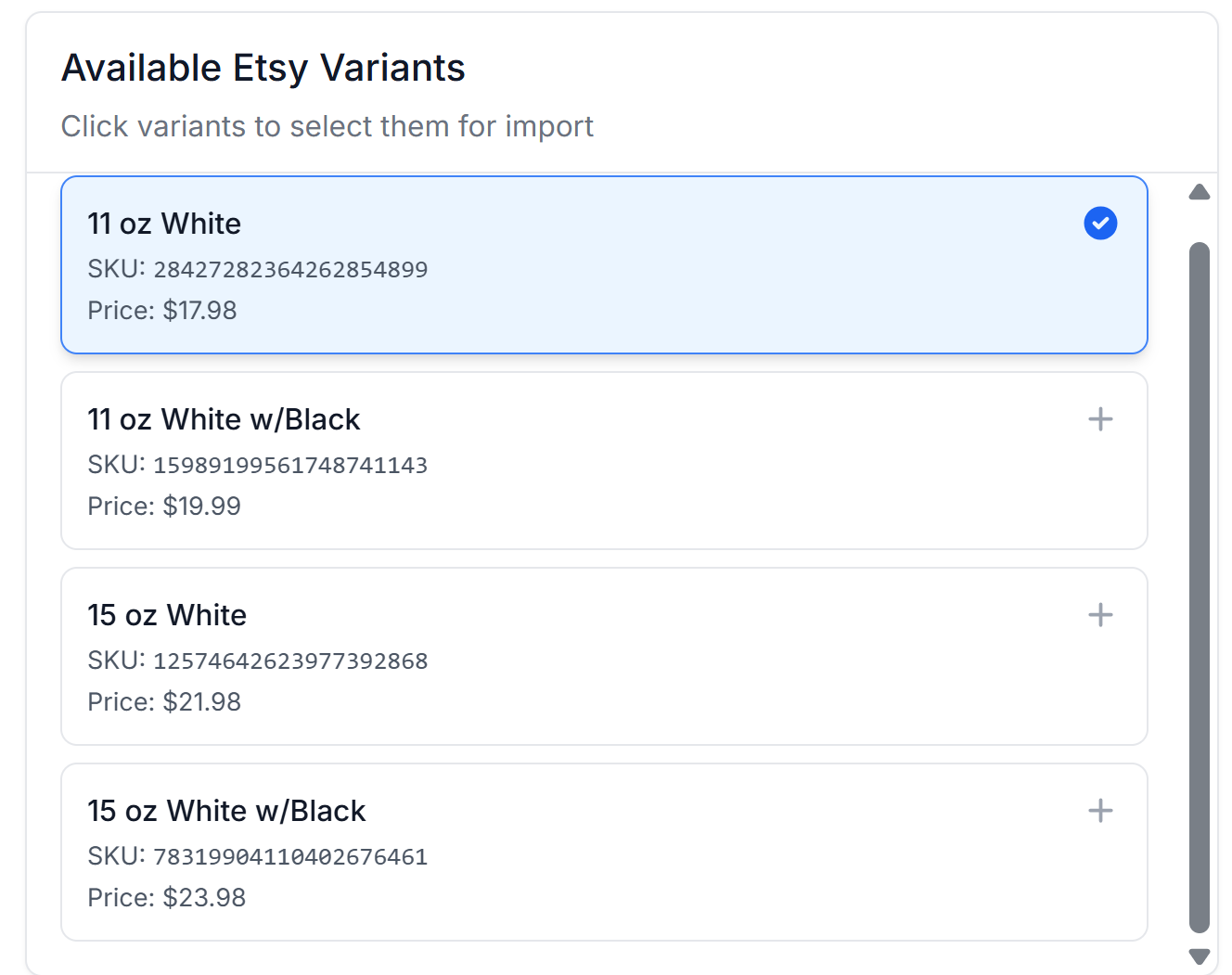Click plus icon on 15 oz White w/Black
This screenshot has height=975, width=1232.
[1100, 811]
